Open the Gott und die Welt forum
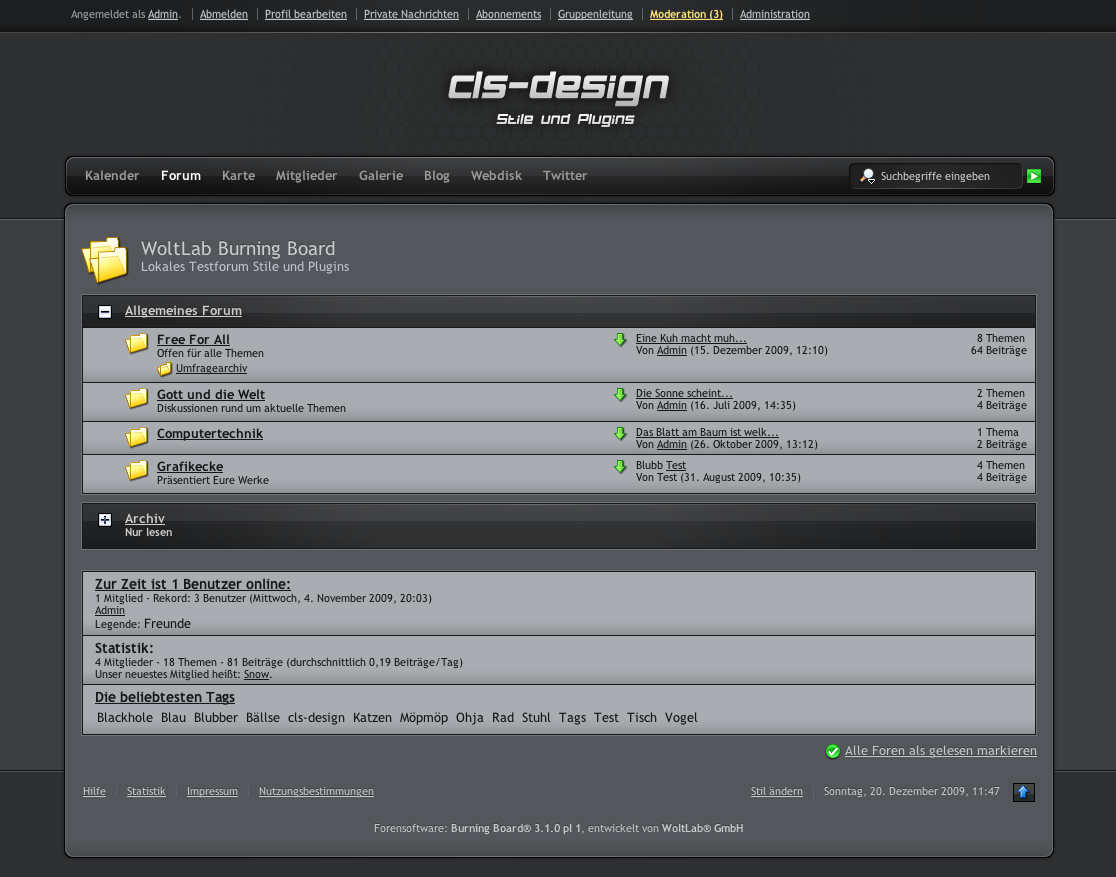Viewport: 1116px width, 877px height. tap(211, 395)
